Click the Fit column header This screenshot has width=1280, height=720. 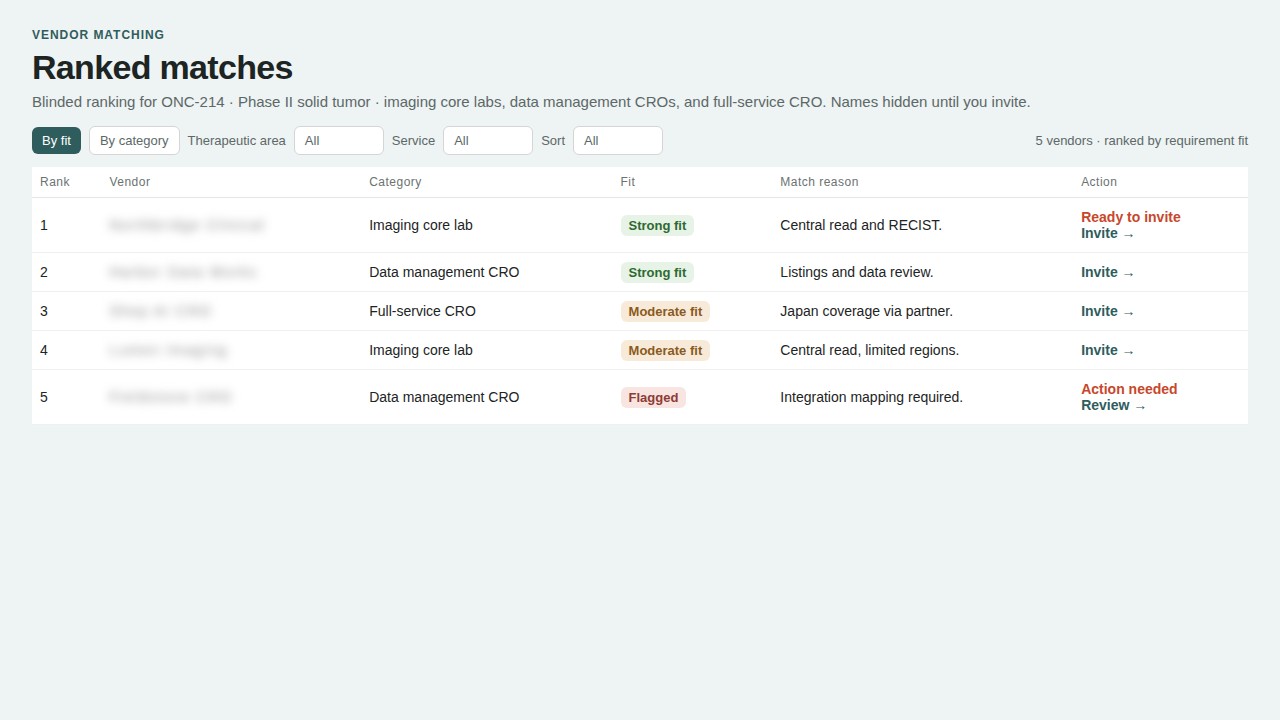click(628, 182)
